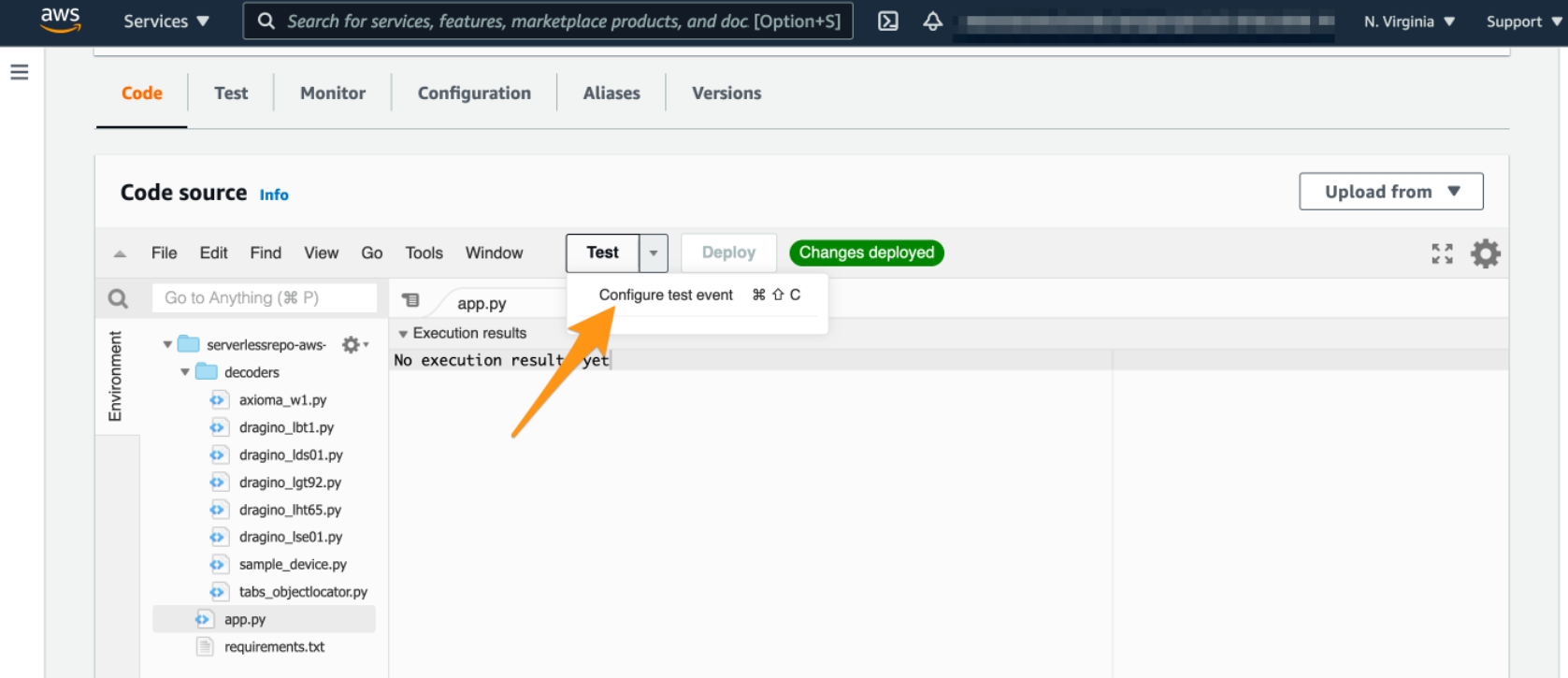
Task: Open editor preferences gear
Action: click(x=1486, y=253)
